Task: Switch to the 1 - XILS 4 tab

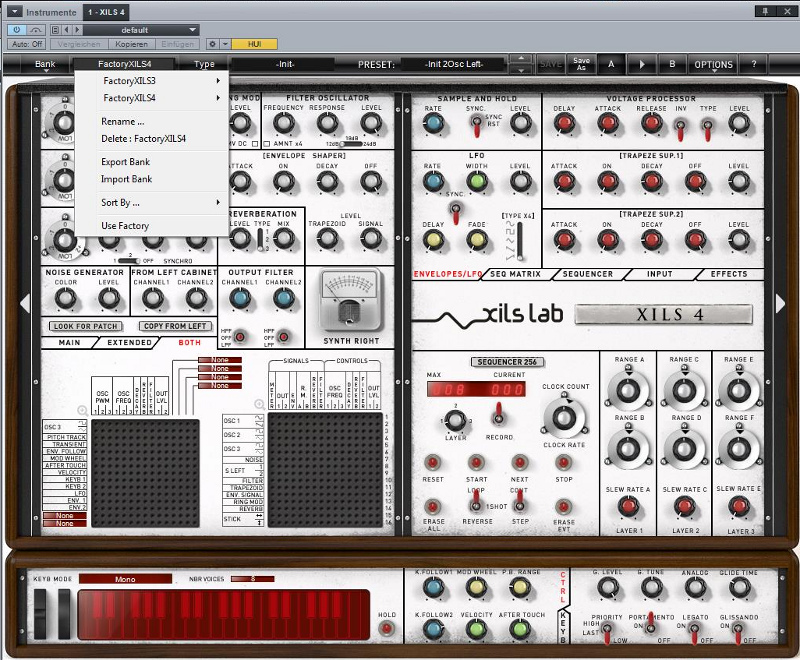Action: [x=106, y=12]
